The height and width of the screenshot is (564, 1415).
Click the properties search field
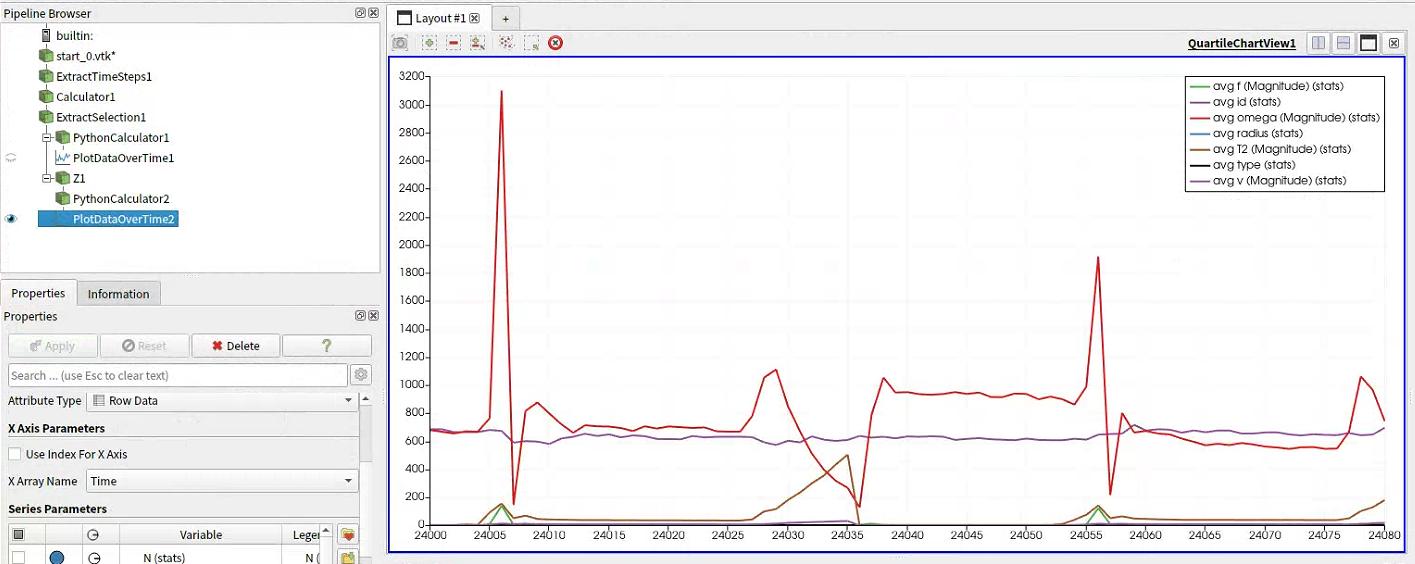coord(177,375)
